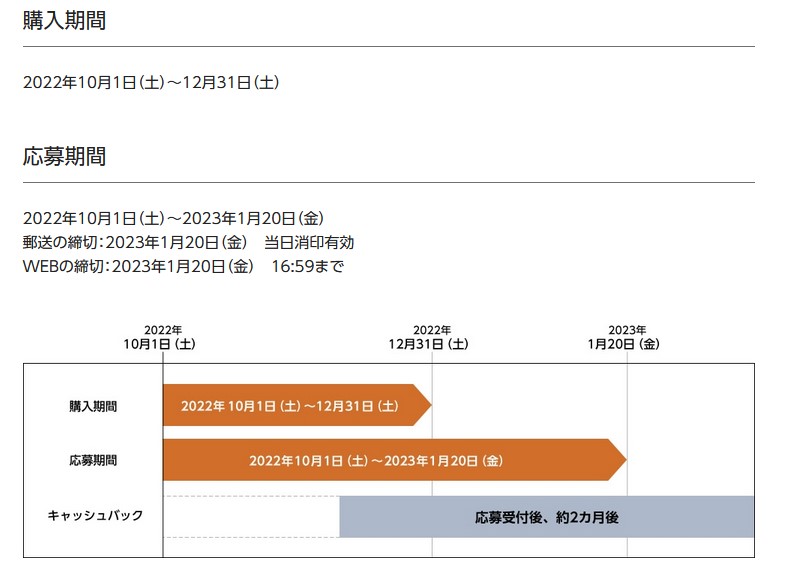Click the arrow tip of application period bar
This screenshot has height=580, width=788.
click(618, 460)
